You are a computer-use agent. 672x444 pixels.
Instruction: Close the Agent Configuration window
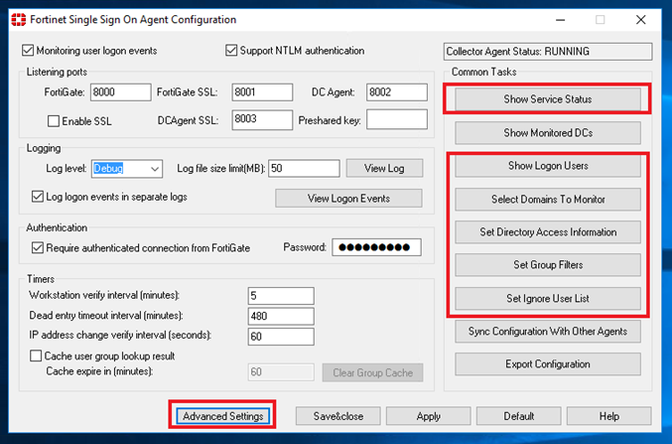pyautogui.click(x=641, y=20)
